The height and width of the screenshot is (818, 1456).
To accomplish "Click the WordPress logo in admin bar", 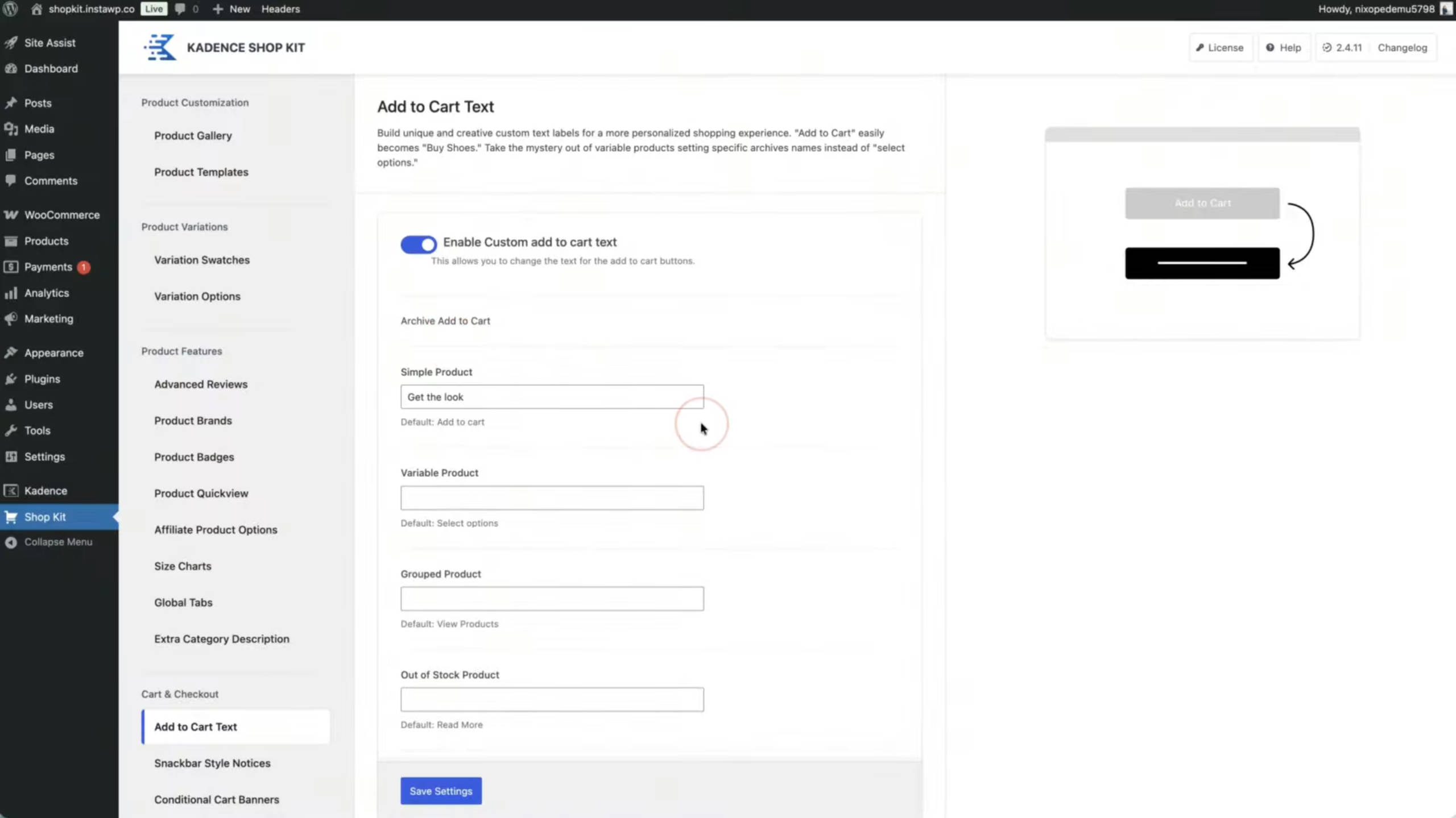I will pos(10,9).
